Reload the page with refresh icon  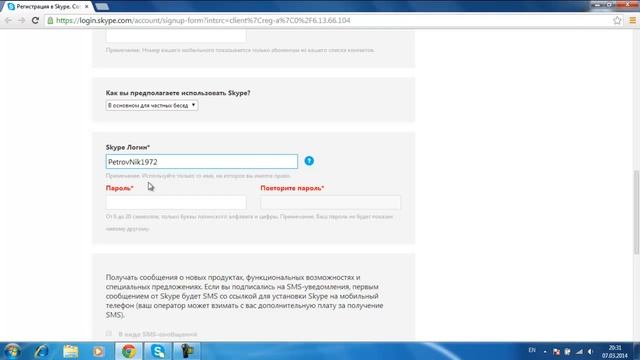[35, 20]
